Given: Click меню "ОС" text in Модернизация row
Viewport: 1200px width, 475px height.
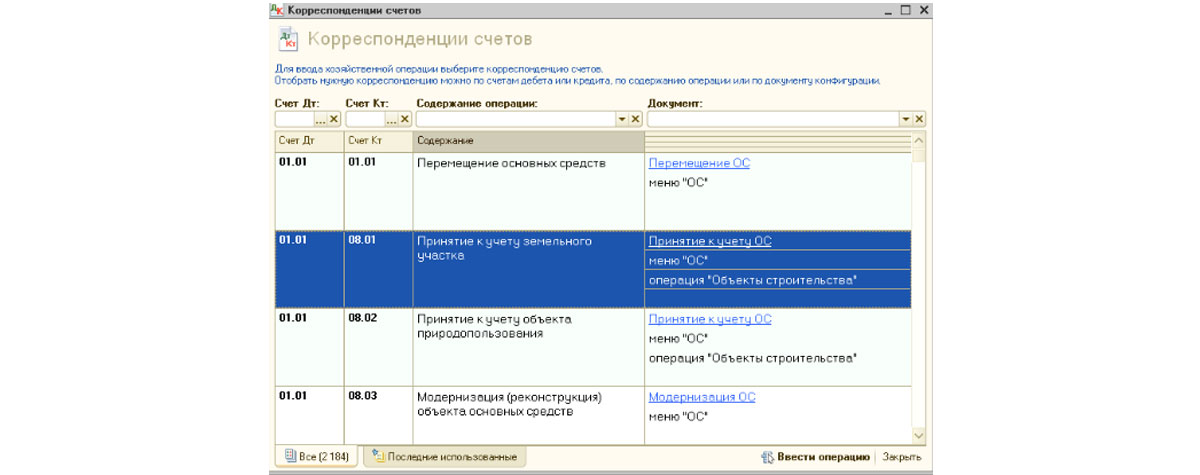Looking at the screenshot, I should pyautogui.click(x=678, y=416).
